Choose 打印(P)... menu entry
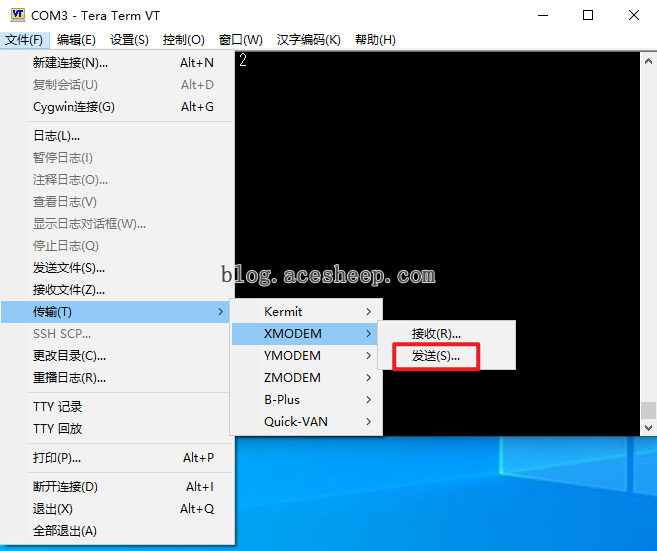 tap(117, 458)
